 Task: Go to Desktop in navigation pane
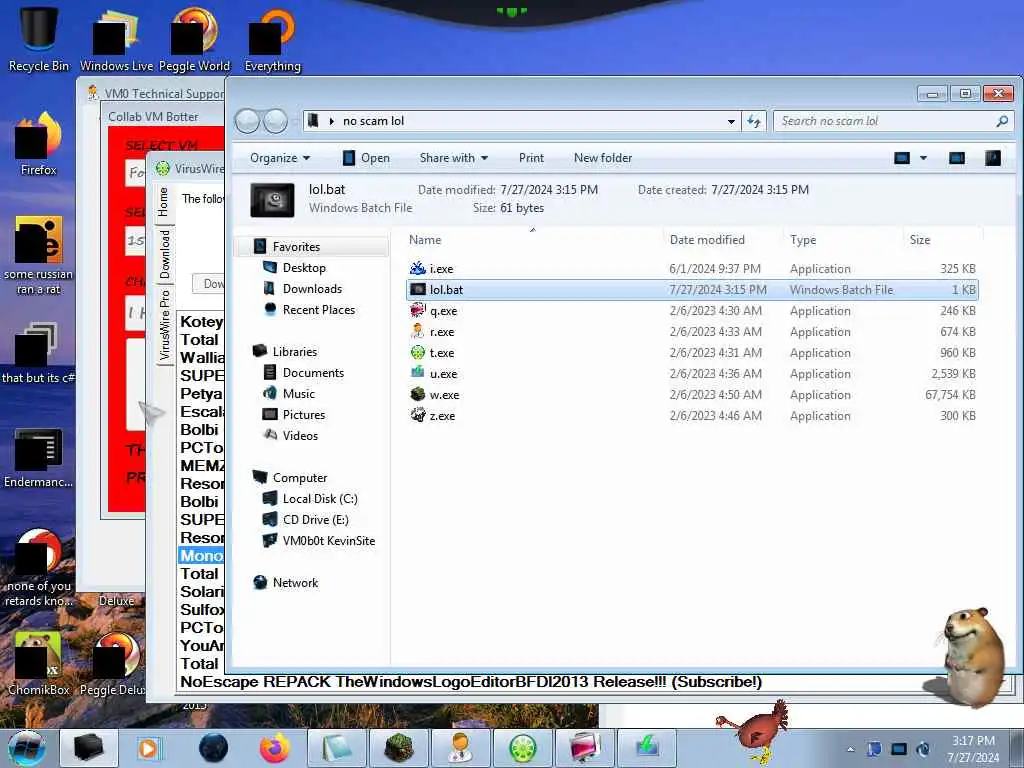304,268
